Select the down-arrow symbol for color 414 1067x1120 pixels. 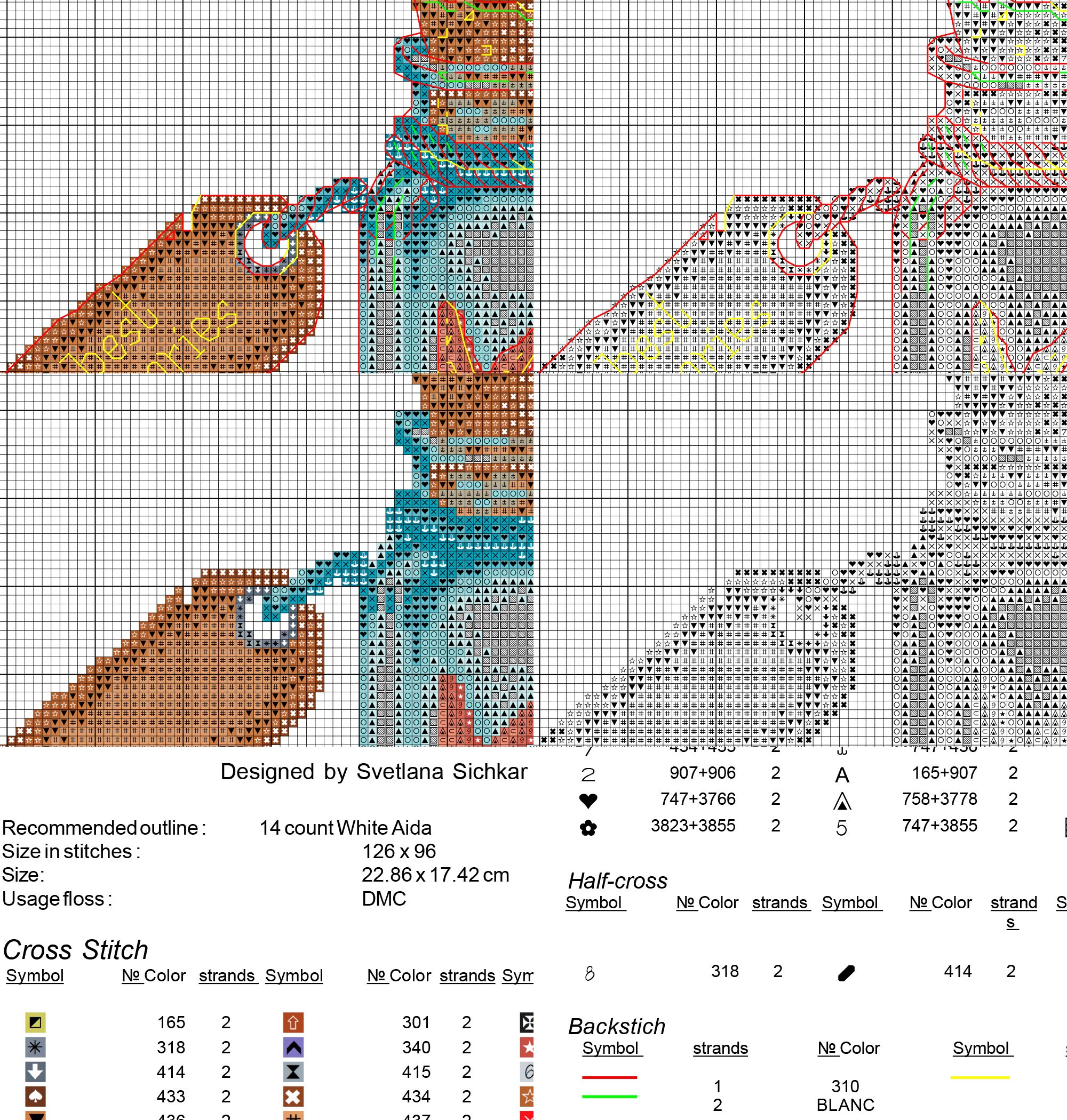[35, 1071]
